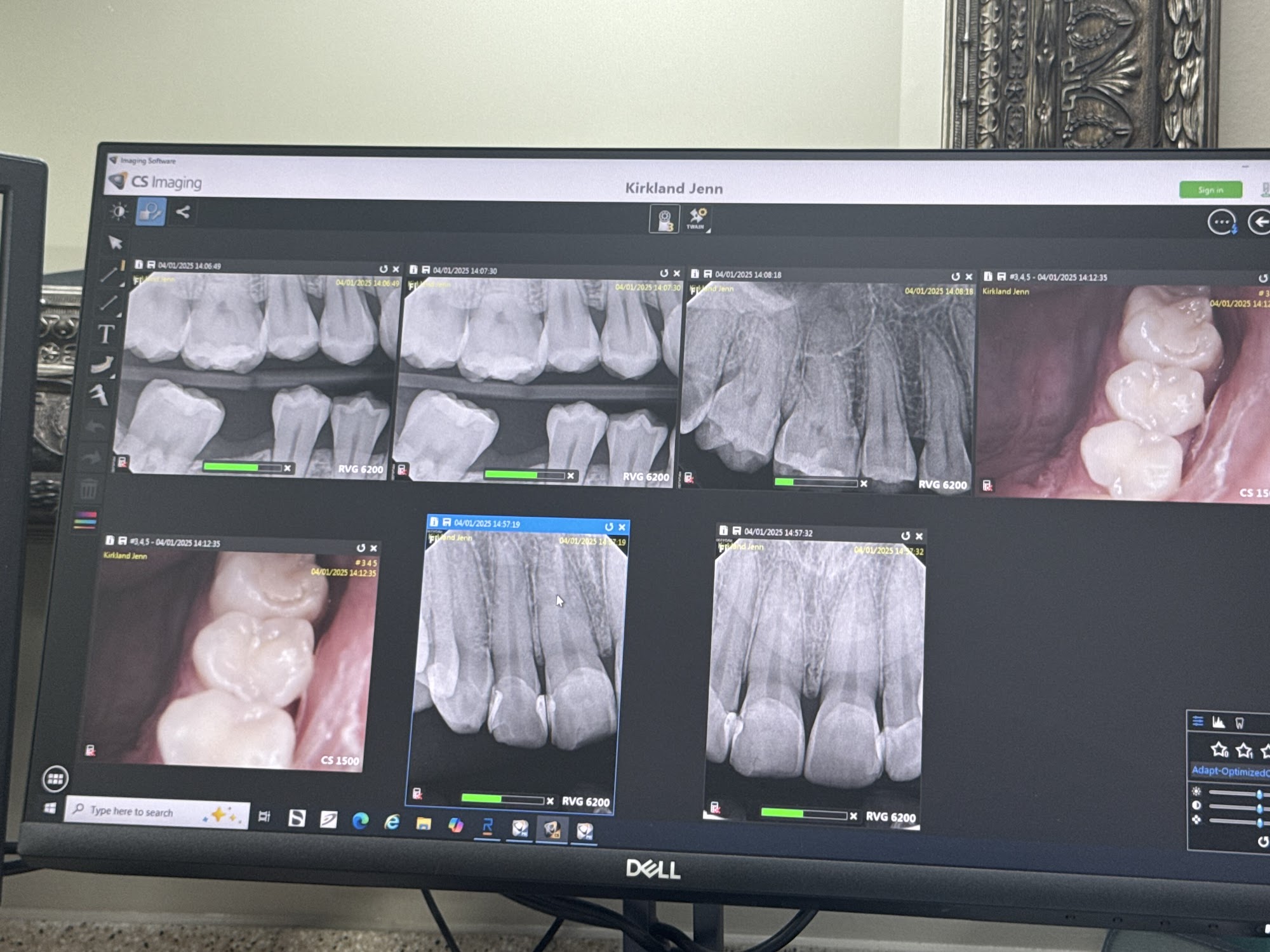Open the share icon in top toolbar

183,212
